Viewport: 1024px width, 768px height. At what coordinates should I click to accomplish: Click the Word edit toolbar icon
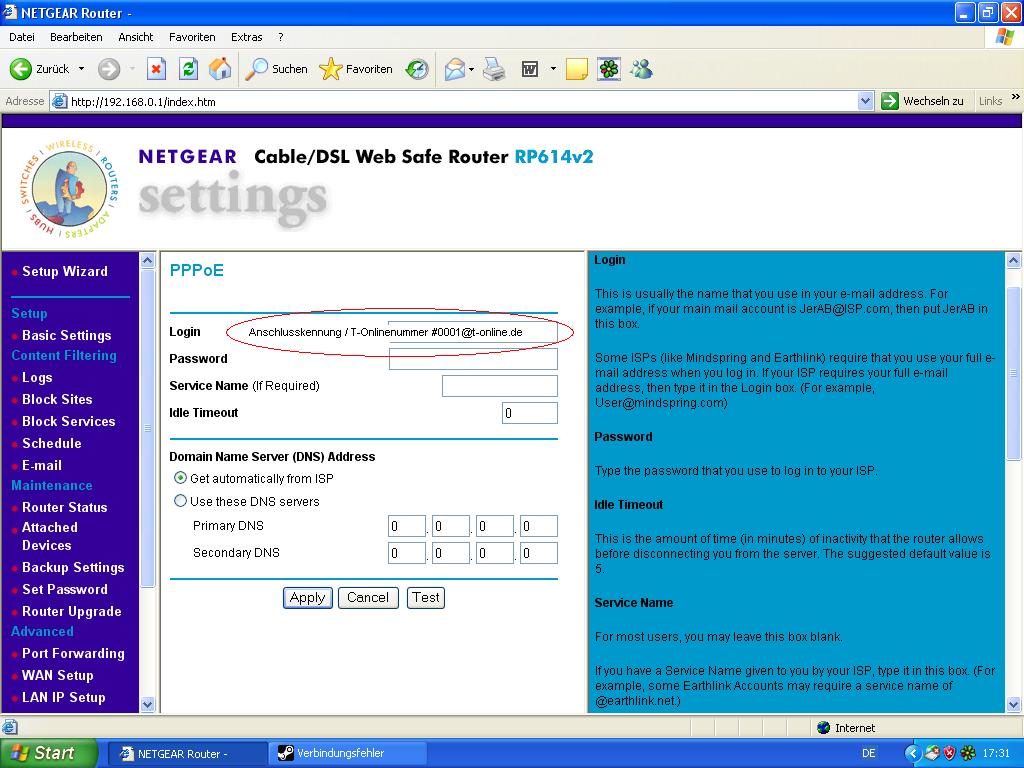point(530,69)
